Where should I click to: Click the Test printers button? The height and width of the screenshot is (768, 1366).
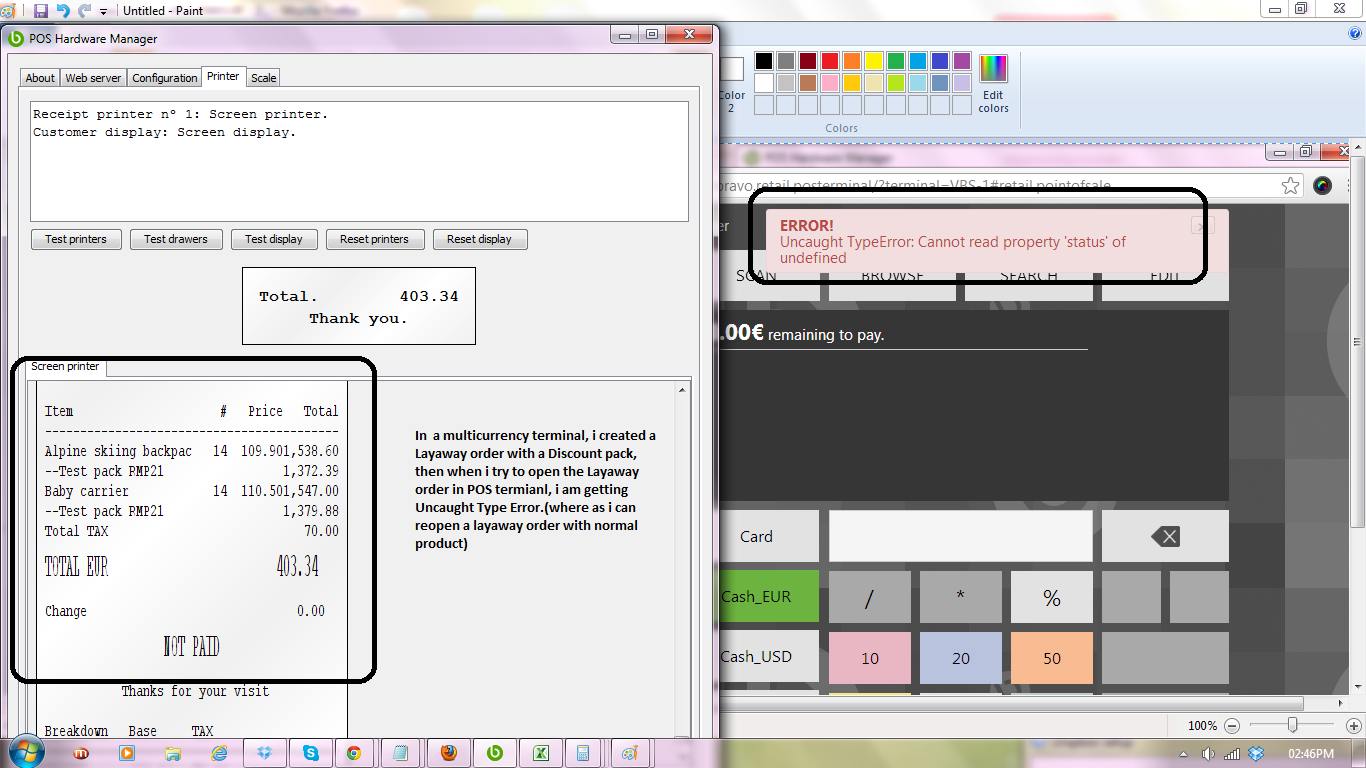pyautogui.click(x=76, y=239)
